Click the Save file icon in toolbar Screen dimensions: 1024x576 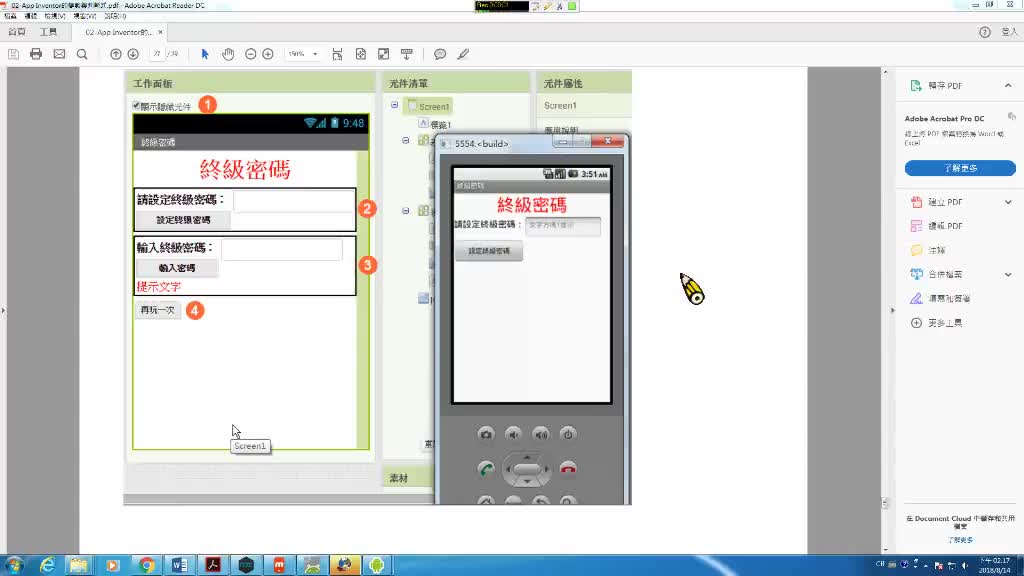[13, 54]
